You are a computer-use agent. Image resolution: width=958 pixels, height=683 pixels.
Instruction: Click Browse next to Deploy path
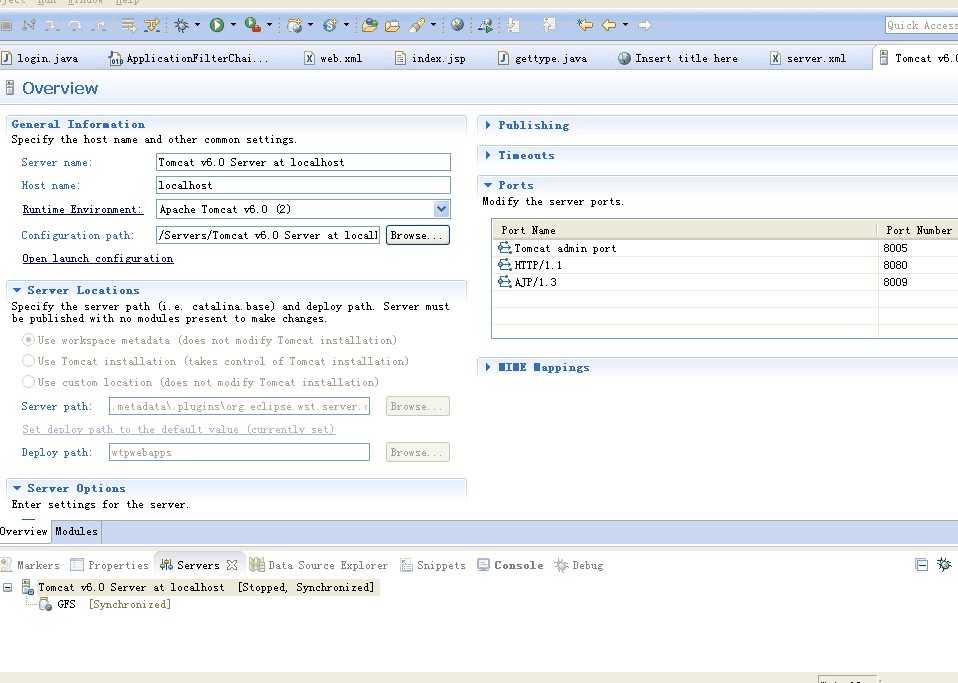(x=418, y=452)
